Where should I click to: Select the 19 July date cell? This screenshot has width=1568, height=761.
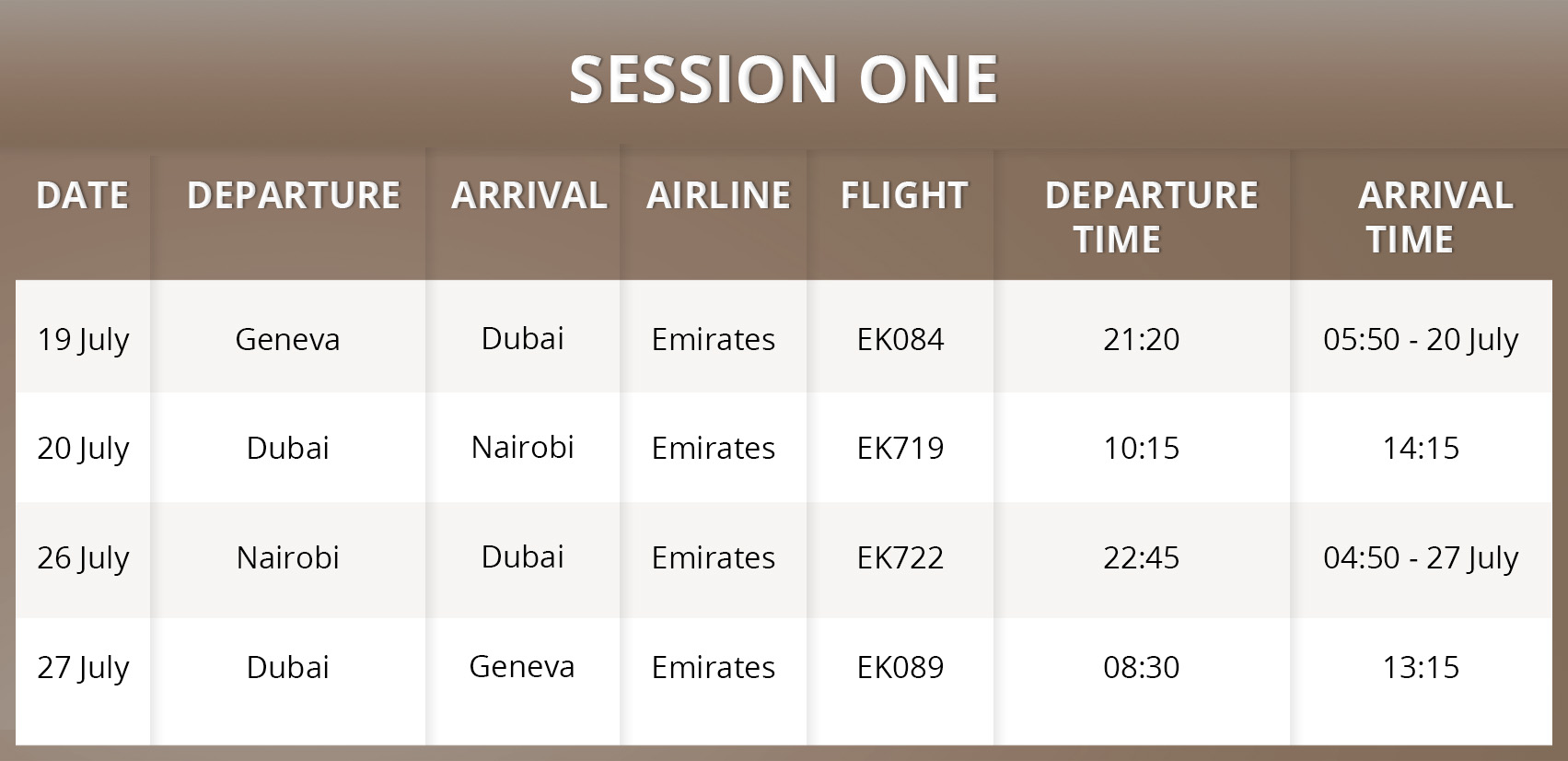[83, 340]
